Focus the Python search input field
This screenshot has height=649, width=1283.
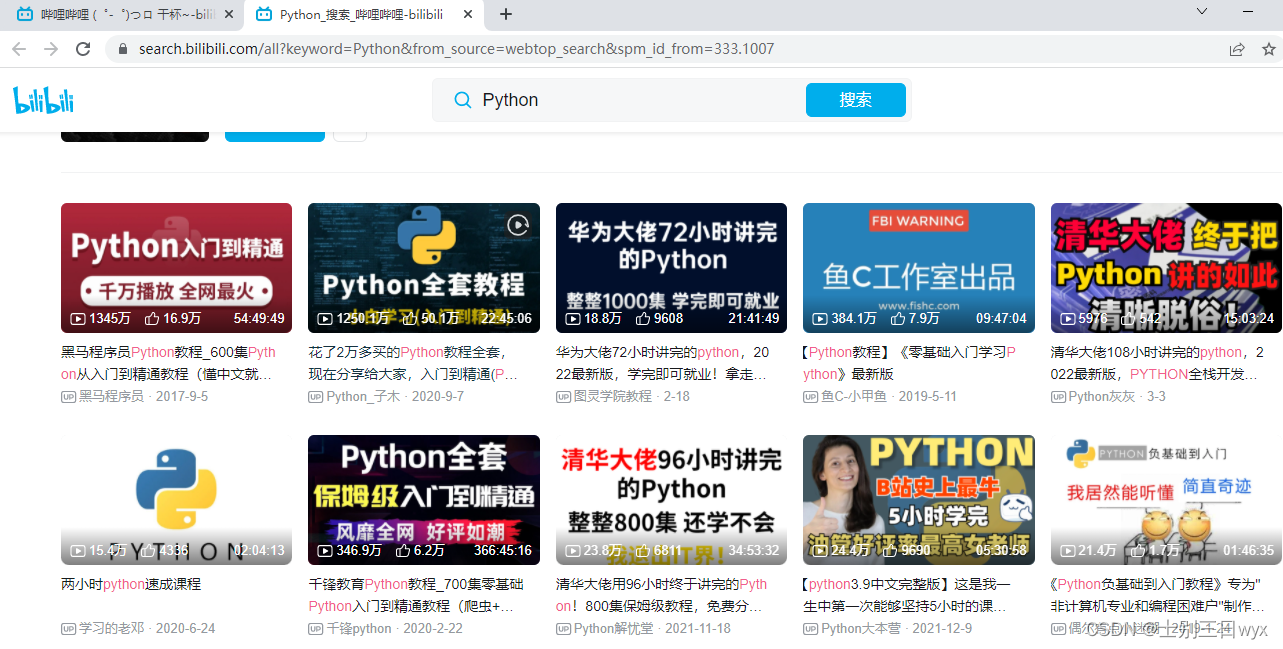[x=638, y=100]
